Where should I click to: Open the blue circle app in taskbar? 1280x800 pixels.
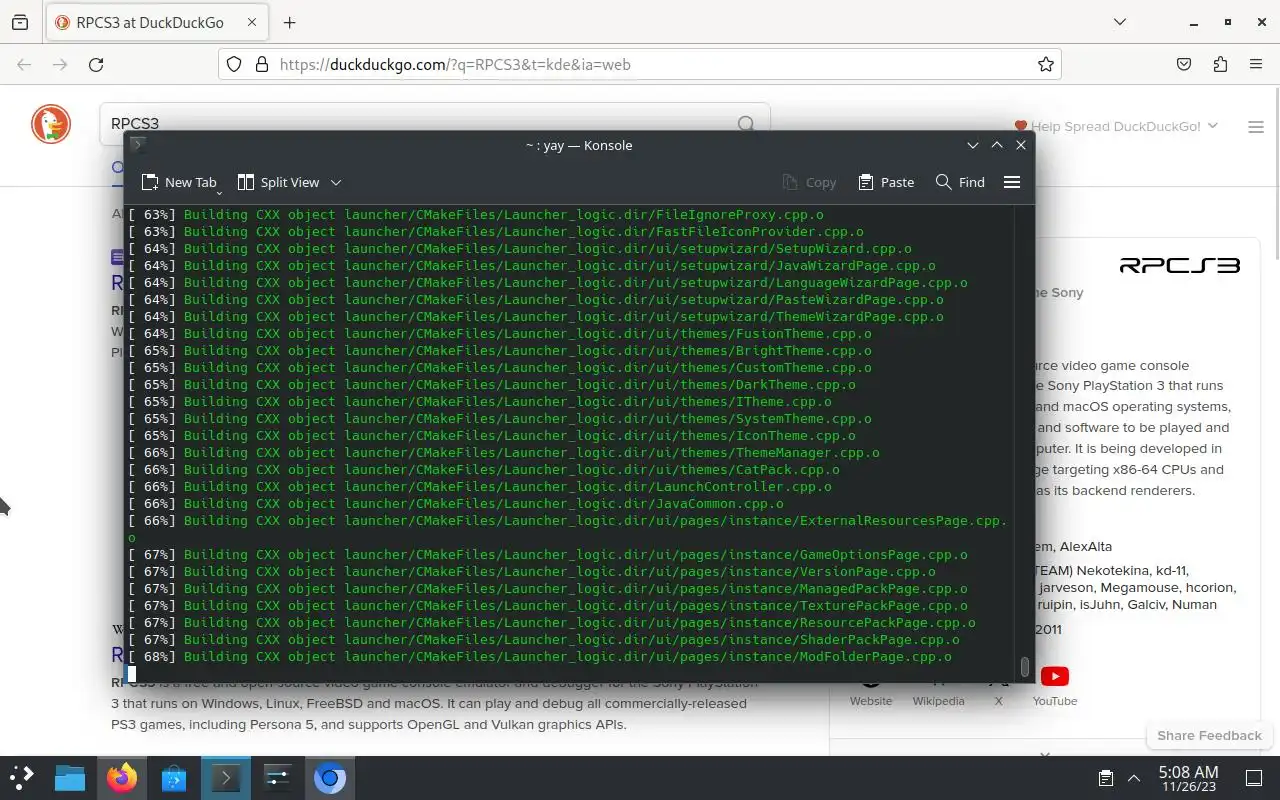pyautogui.click(x=330, y=778)
